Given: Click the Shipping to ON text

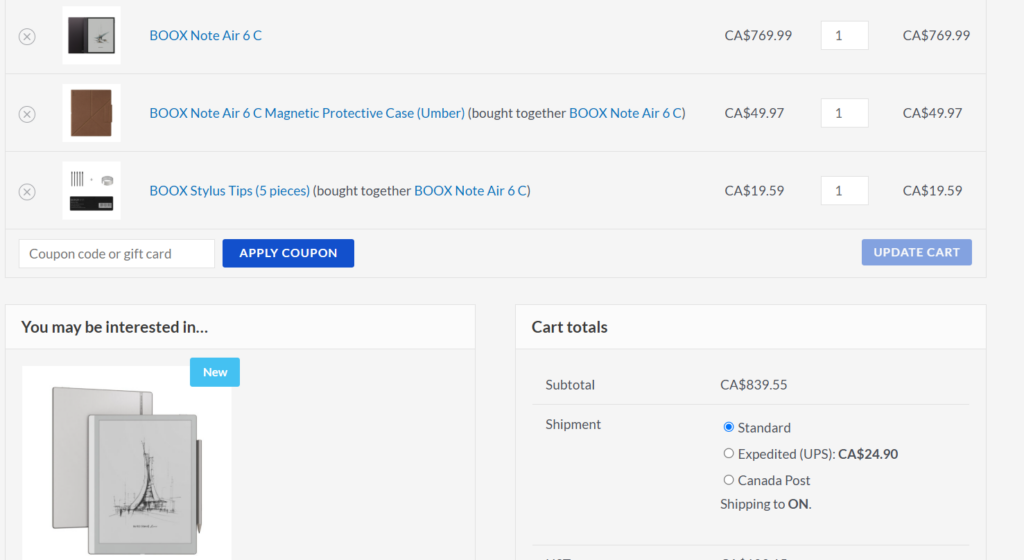Looking at the screenshot, I should pyautogui.click(x=765, y=504).
